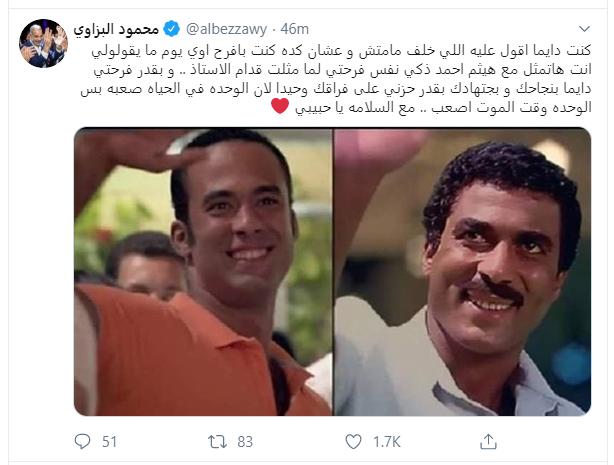Open the share upload arrow icon
Screen dimensions: 614x465
(x=488, y=441)
